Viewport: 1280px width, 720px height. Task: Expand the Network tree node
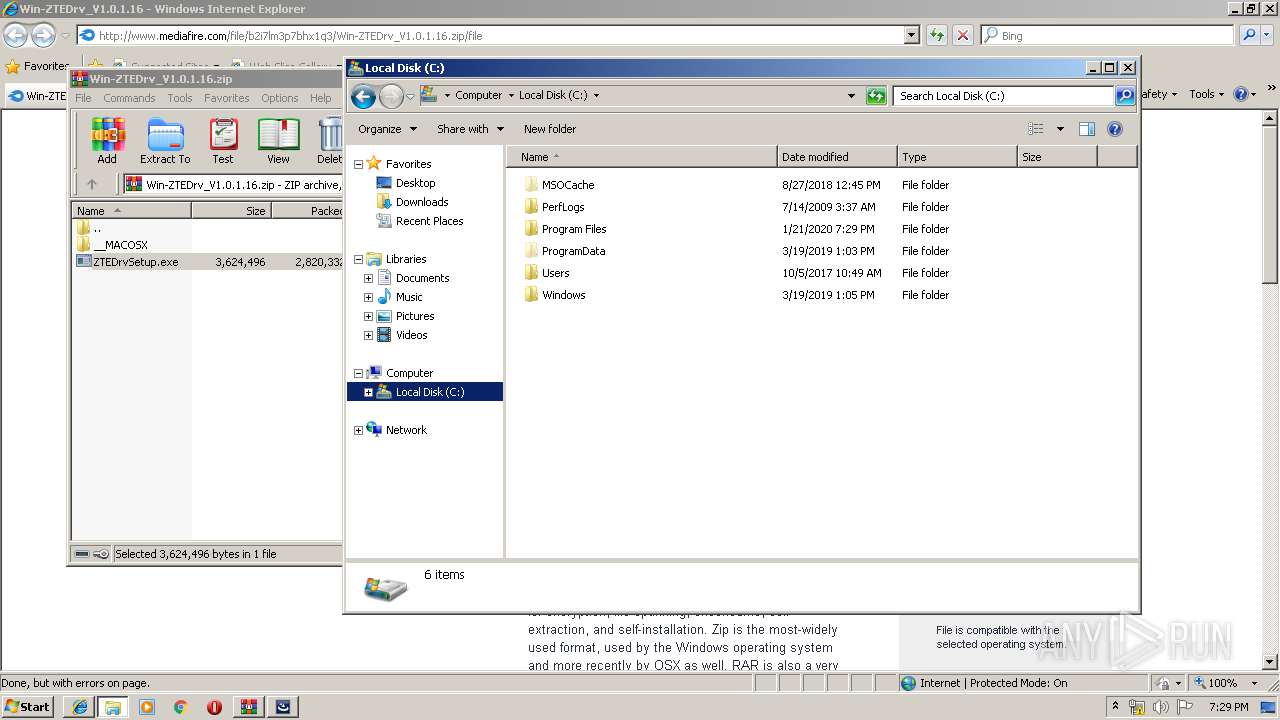(358, 430)
